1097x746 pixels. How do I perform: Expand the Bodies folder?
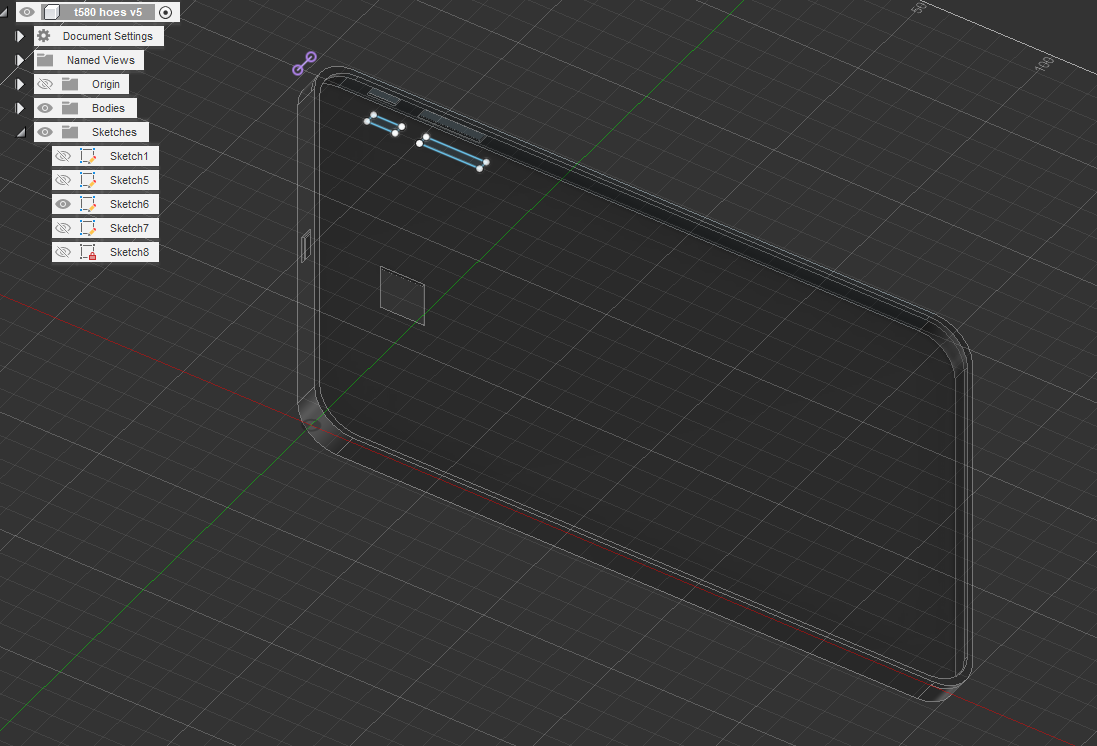[19, 108]
